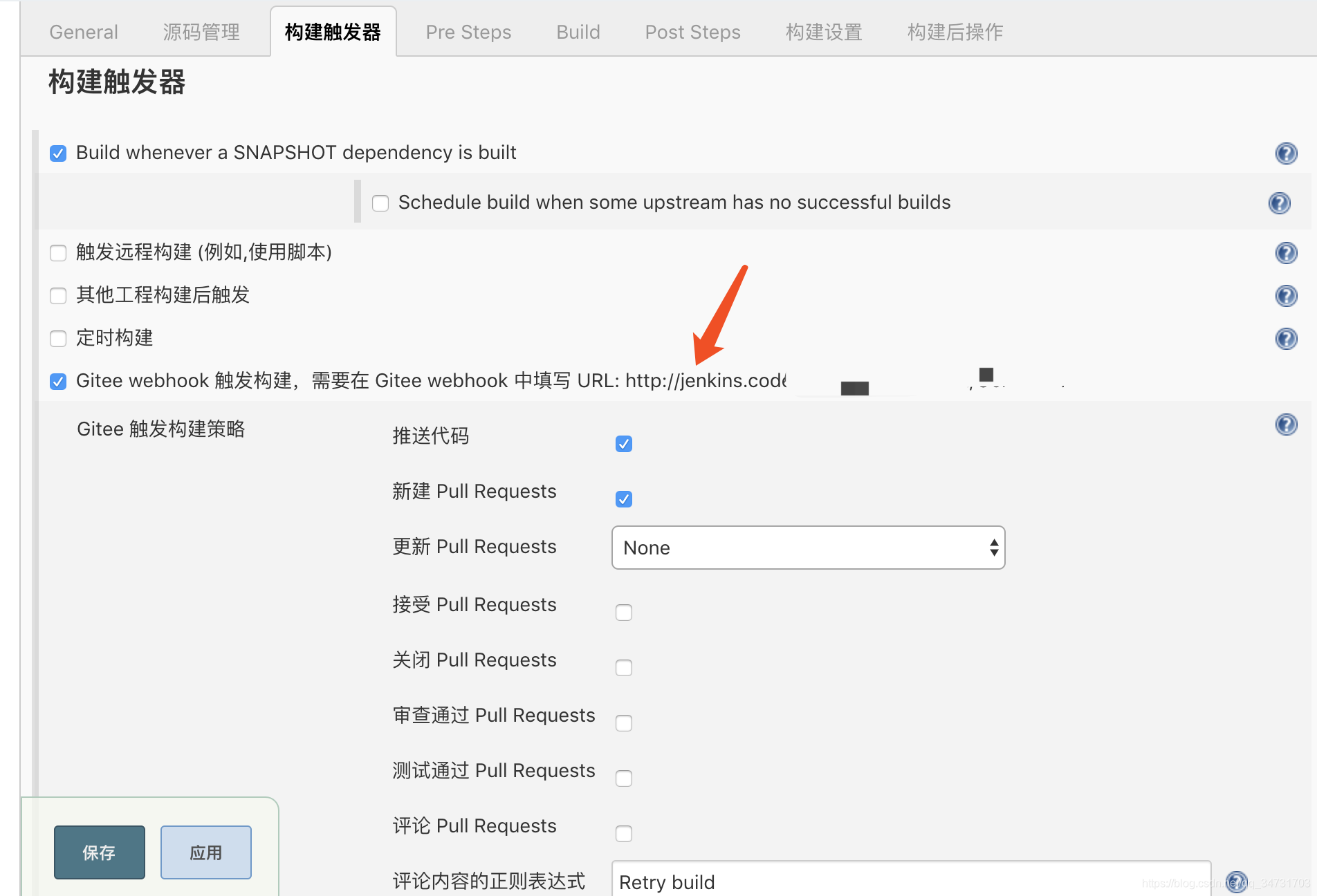Open 更新 Pull Requests dropdown showing None
Screen dimensions: 1317x896
808,548
